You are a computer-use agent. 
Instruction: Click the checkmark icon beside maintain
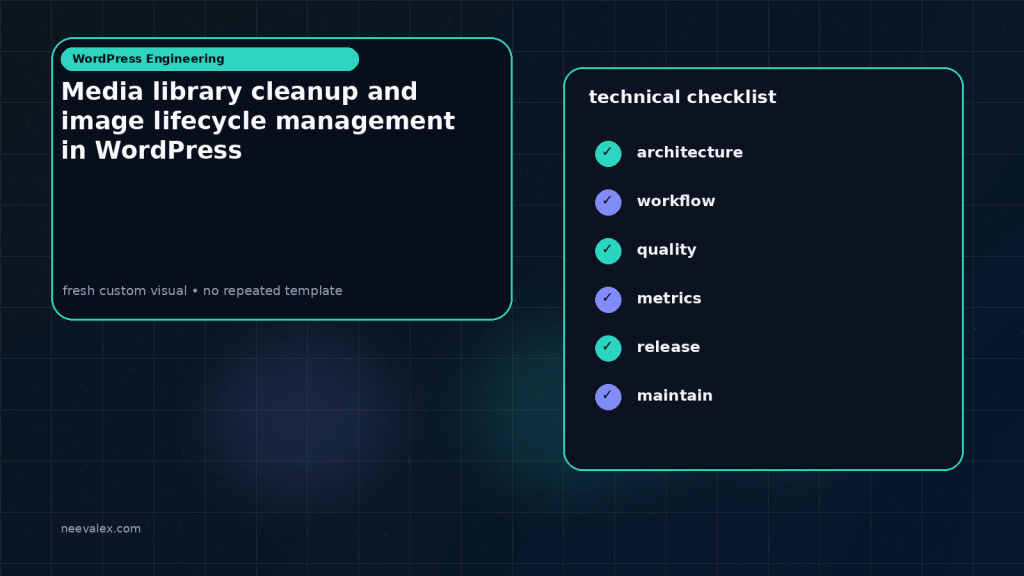coord(608,397)
